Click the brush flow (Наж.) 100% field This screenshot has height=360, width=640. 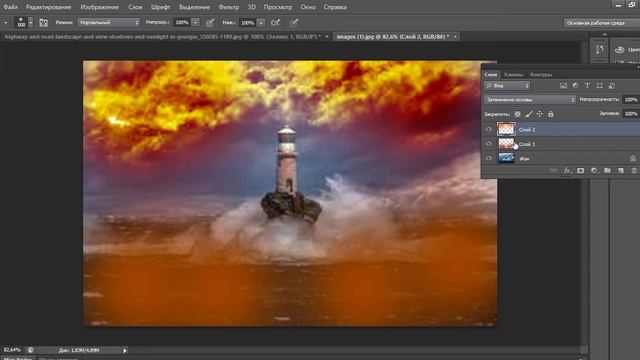tap(247, 23)
